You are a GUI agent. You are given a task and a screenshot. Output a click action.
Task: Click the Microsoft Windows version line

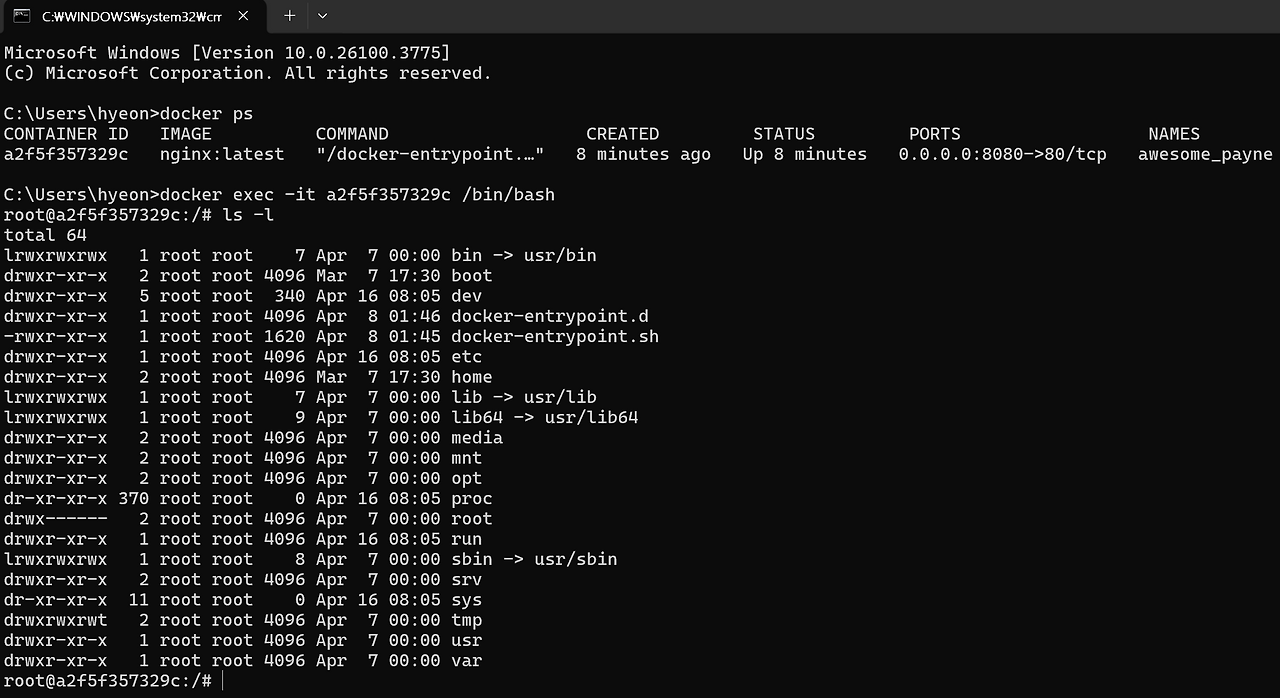pyautogui.click(x=227, y=53)
